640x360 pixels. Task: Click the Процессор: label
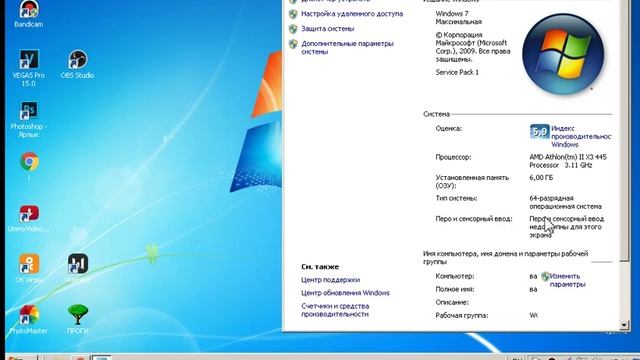(x=453, y=157)
